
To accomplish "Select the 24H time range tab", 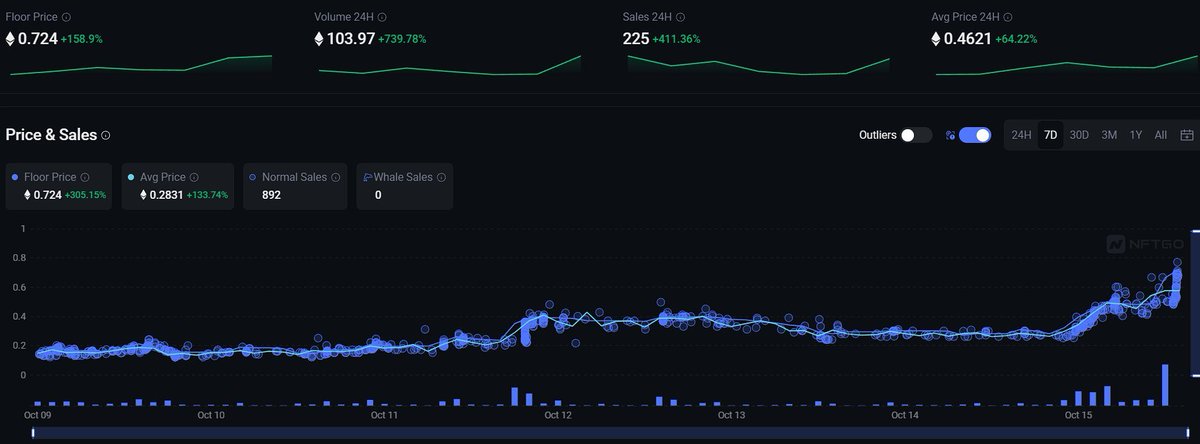I will [x=1021, y=135].
